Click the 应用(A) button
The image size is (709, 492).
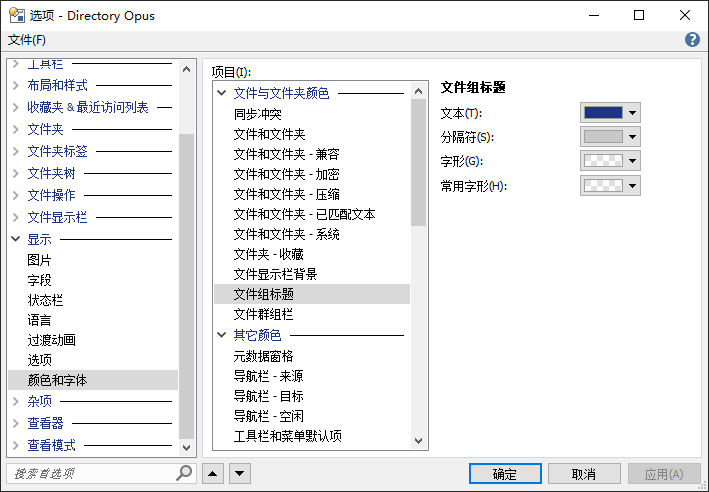coord(664,474)
